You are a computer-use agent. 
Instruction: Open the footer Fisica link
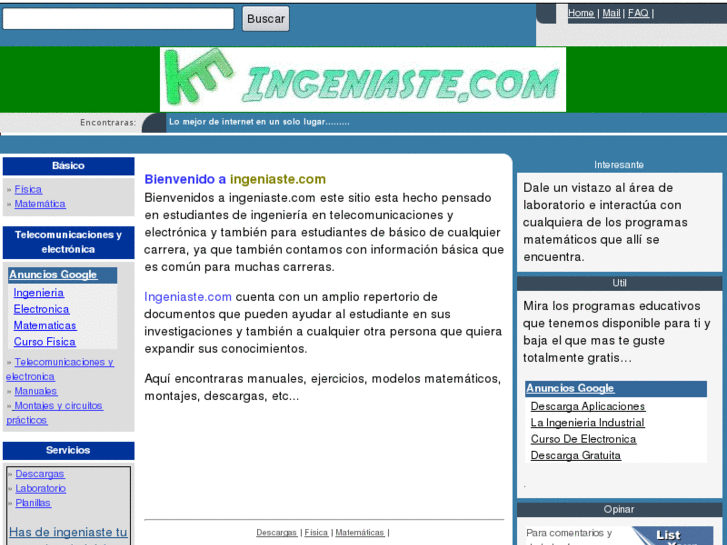coord(316,532)
